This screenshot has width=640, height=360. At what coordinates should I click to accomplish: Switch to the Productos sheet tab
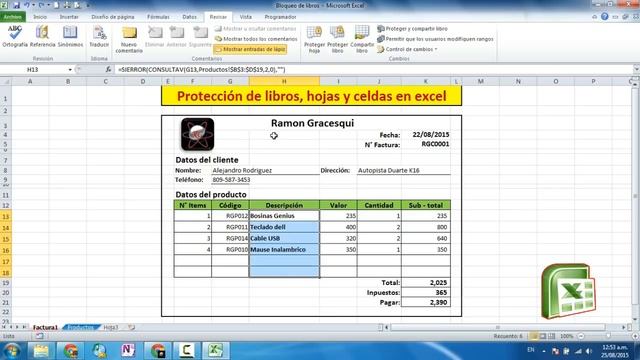81,327
